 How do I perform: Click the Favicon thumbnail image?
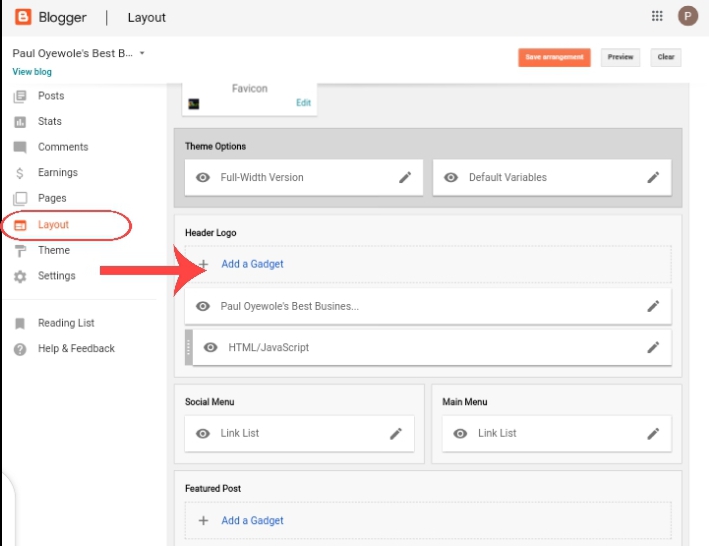point(194,104)
